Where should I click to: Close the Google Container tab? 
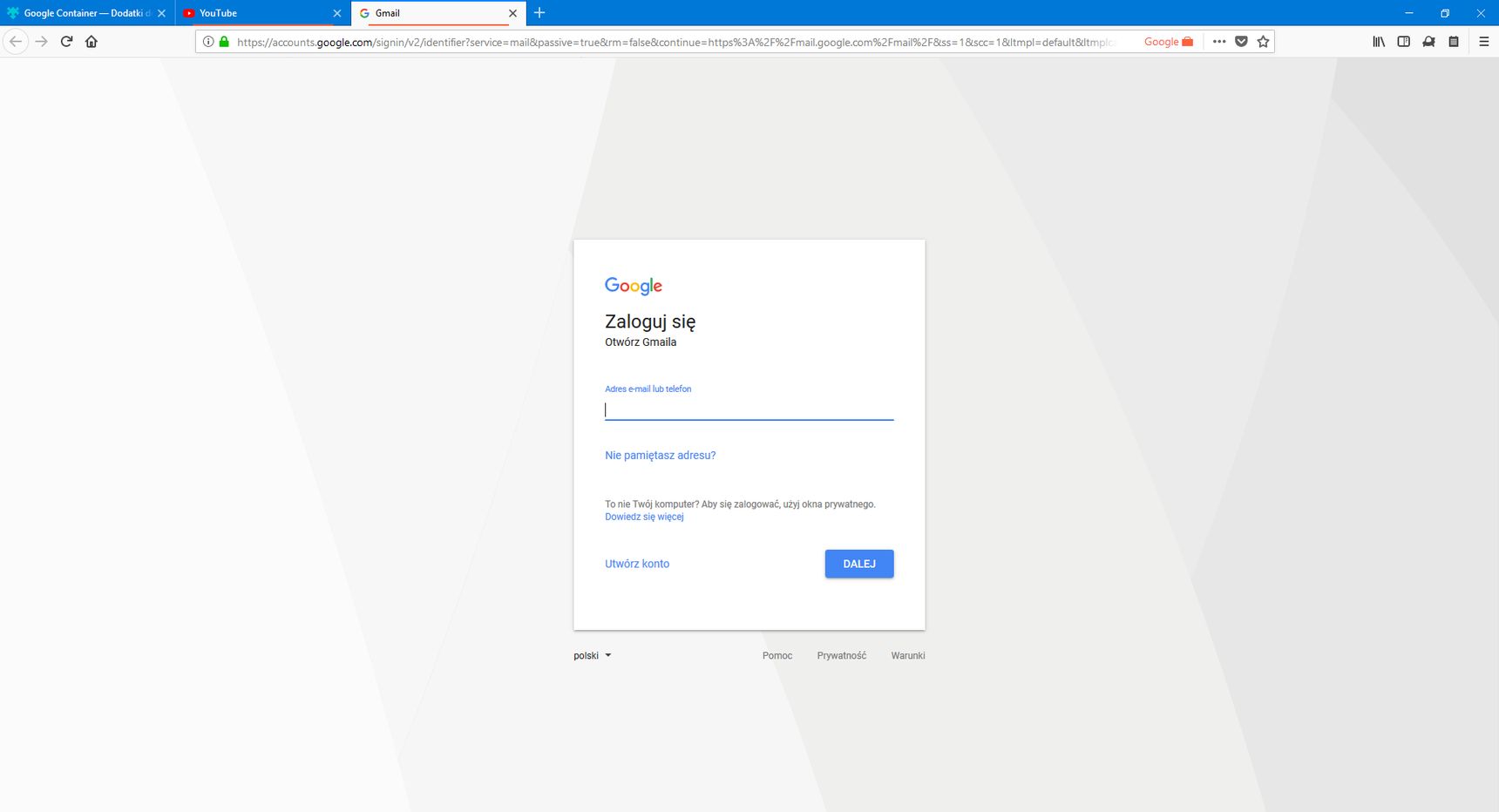coord(161,13)
